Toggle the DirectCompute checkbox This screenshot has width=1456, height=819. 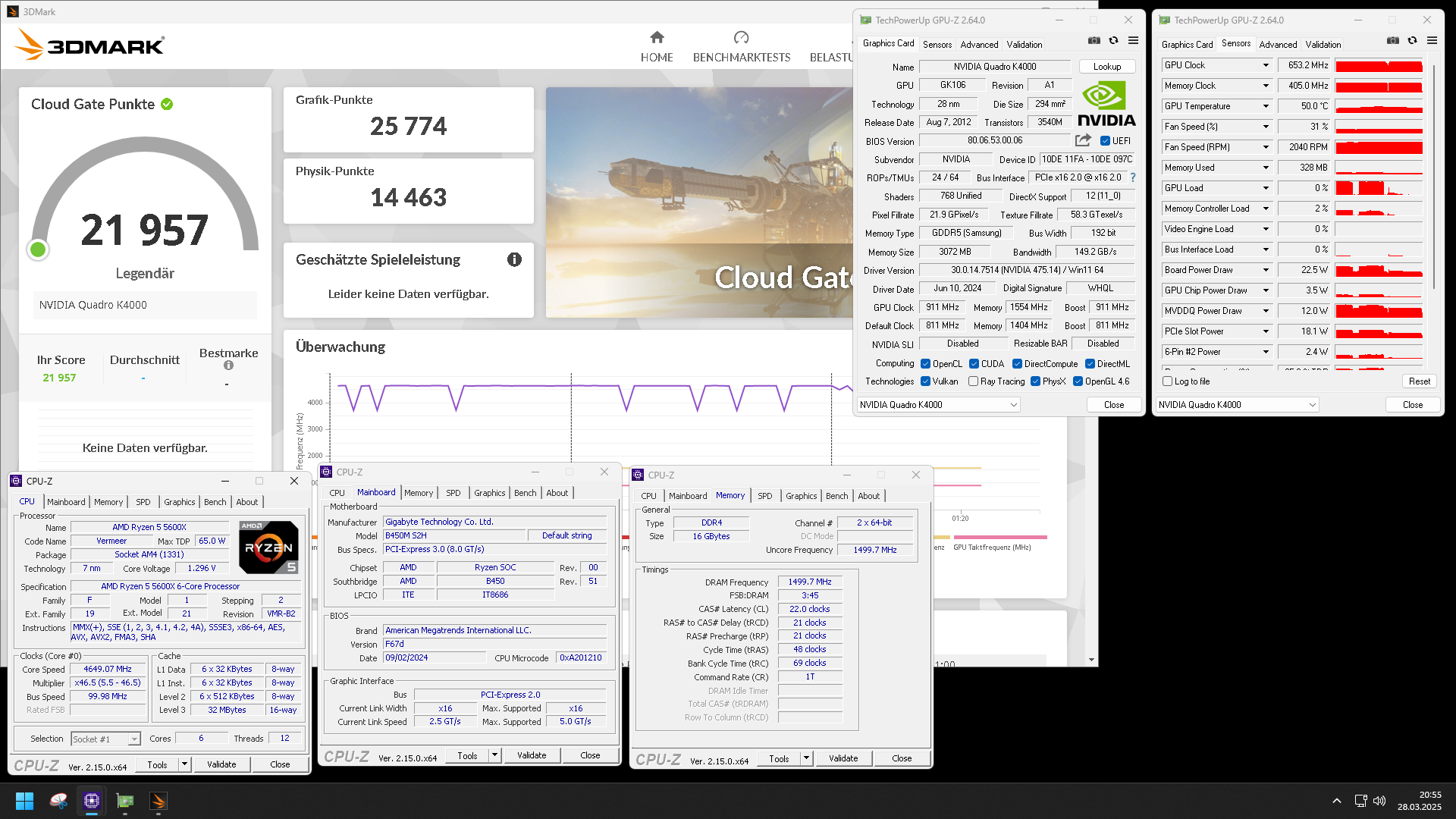pos(1017,364)
